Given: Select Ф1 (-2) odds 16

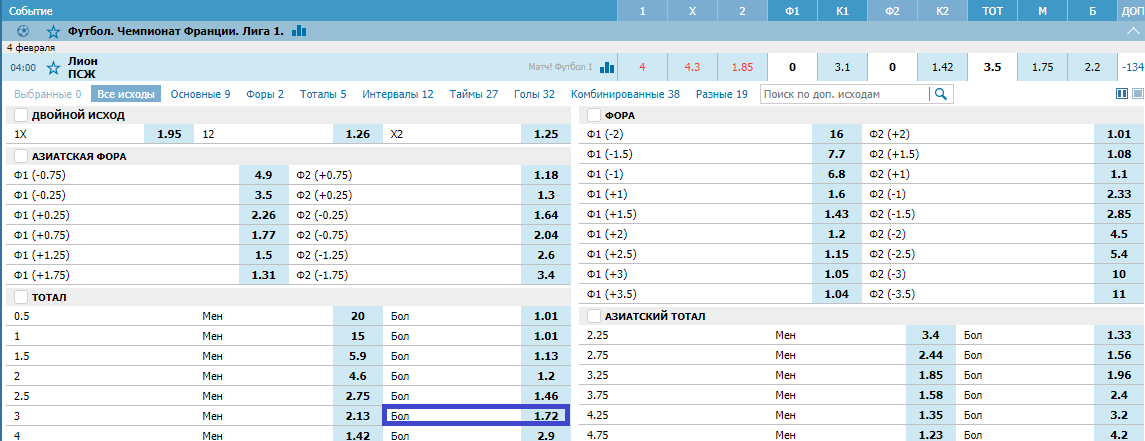Looking at the screenshot, I should [837, 134].
